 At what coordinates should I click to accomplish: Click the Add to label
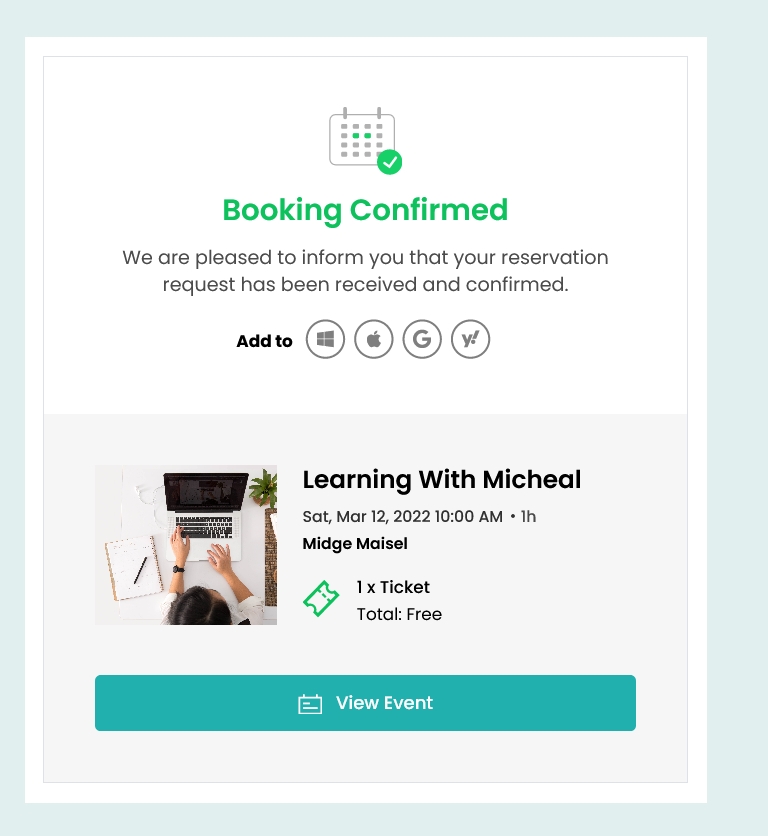click(x=265, y=341)
